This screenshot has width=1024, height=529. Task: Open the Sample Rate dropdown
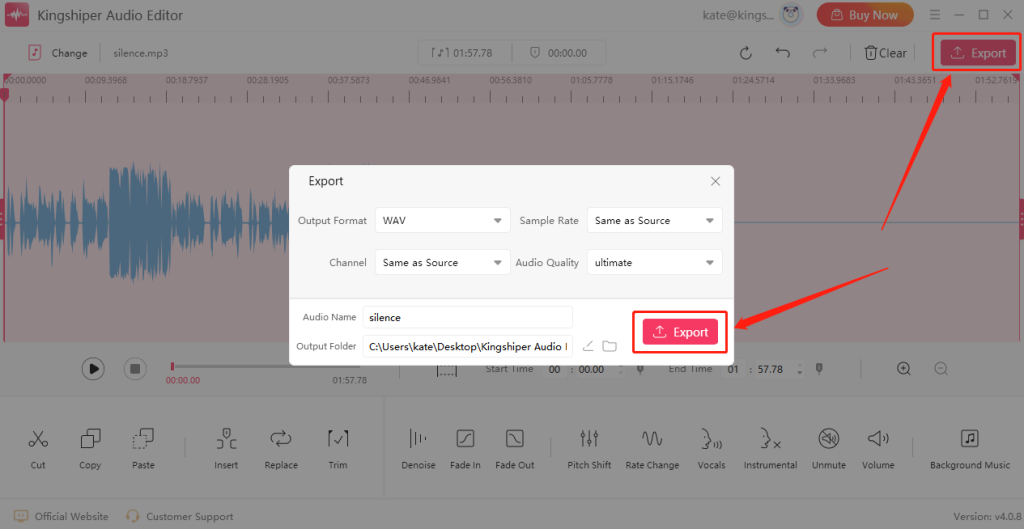point(655,220)
